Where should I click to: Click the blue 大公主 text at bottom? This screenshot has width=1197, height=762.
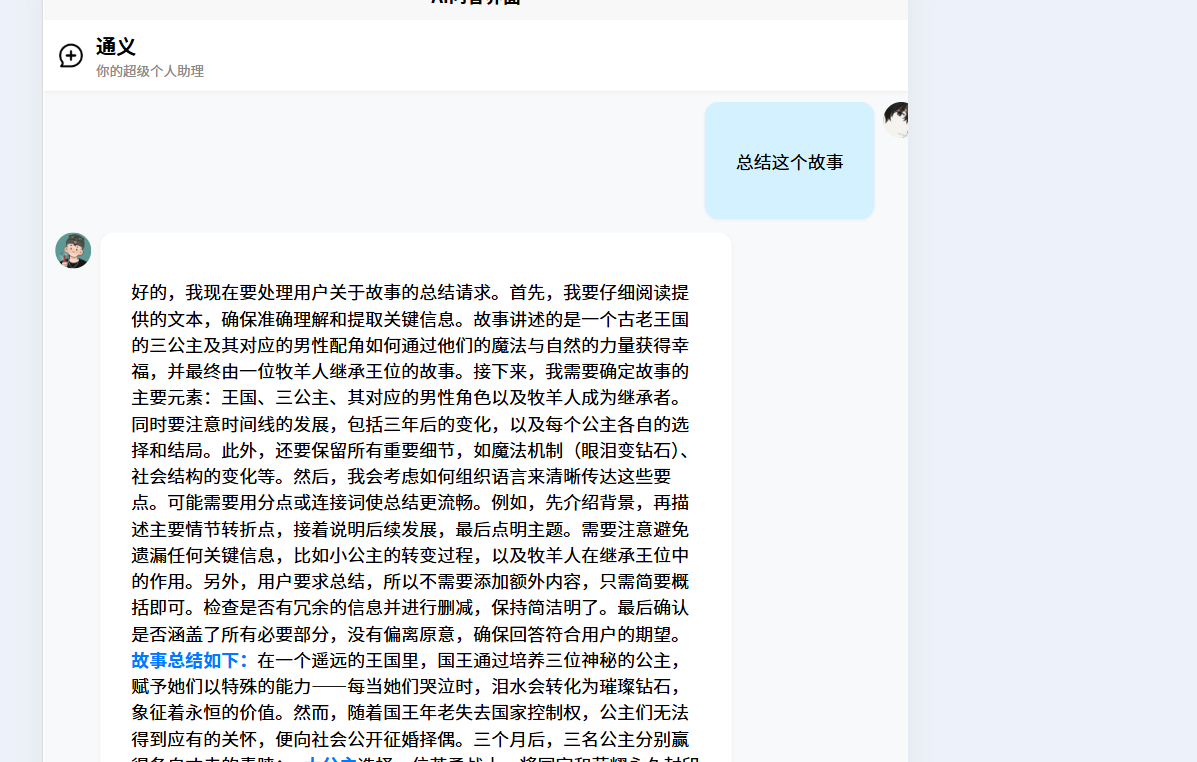[x=330, y=758]
